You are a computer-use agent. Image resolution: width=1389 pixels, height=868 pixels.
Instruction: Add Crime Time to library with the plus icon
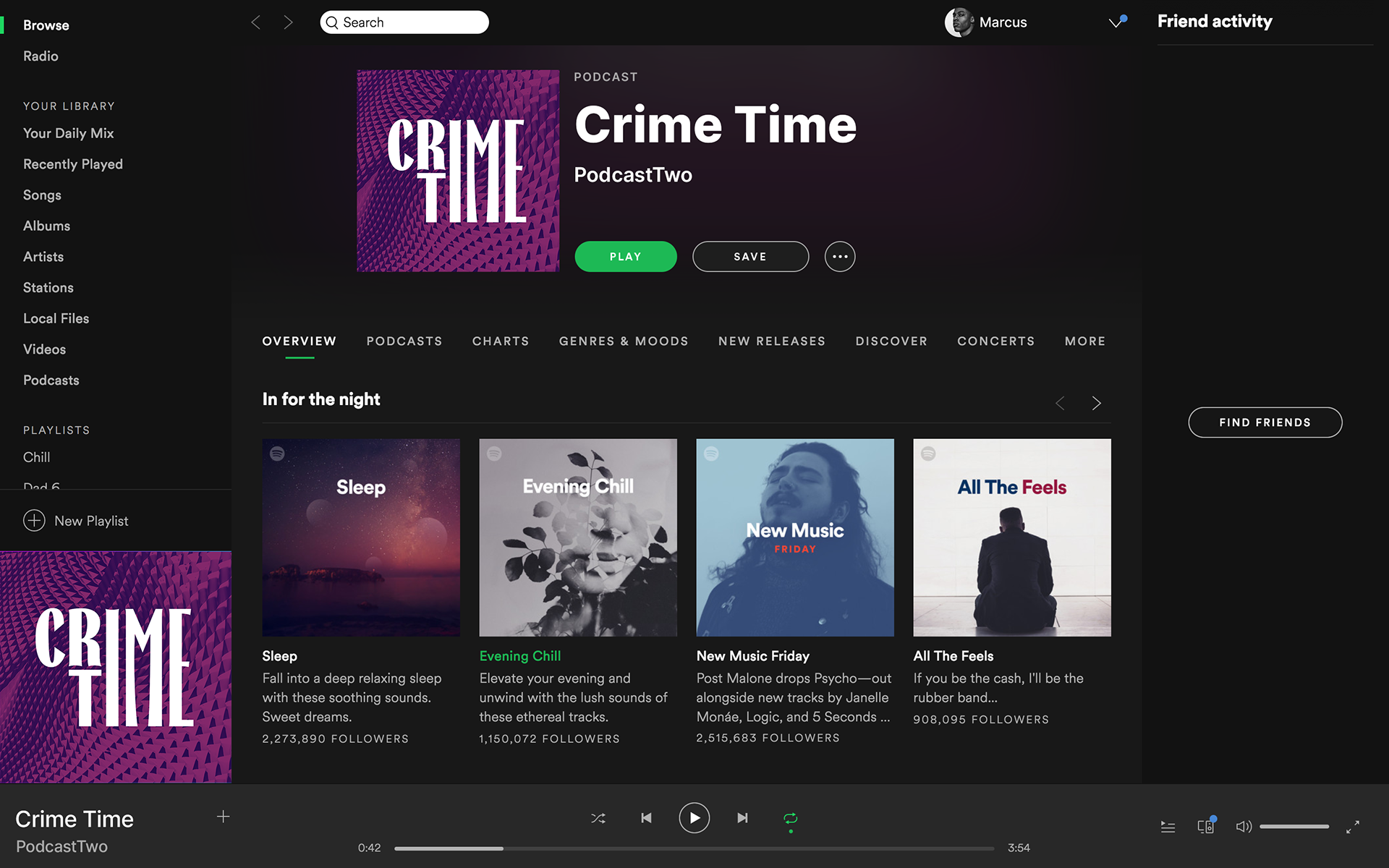[x=224, y=817]
